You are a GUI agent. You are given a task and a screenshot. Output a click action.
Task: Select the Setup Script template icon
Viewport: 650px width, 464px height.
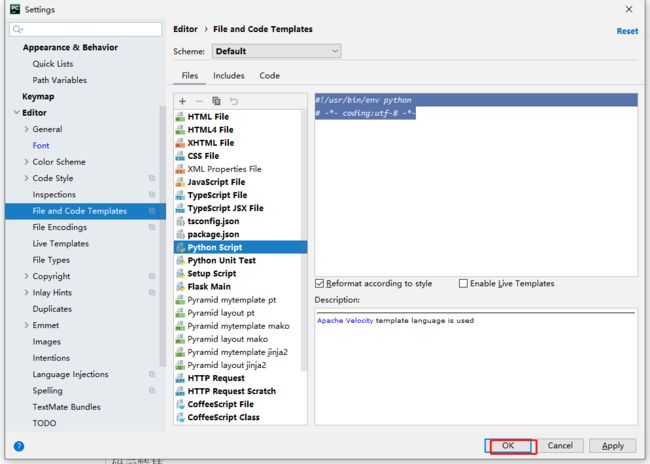click(x=180, y=274)
